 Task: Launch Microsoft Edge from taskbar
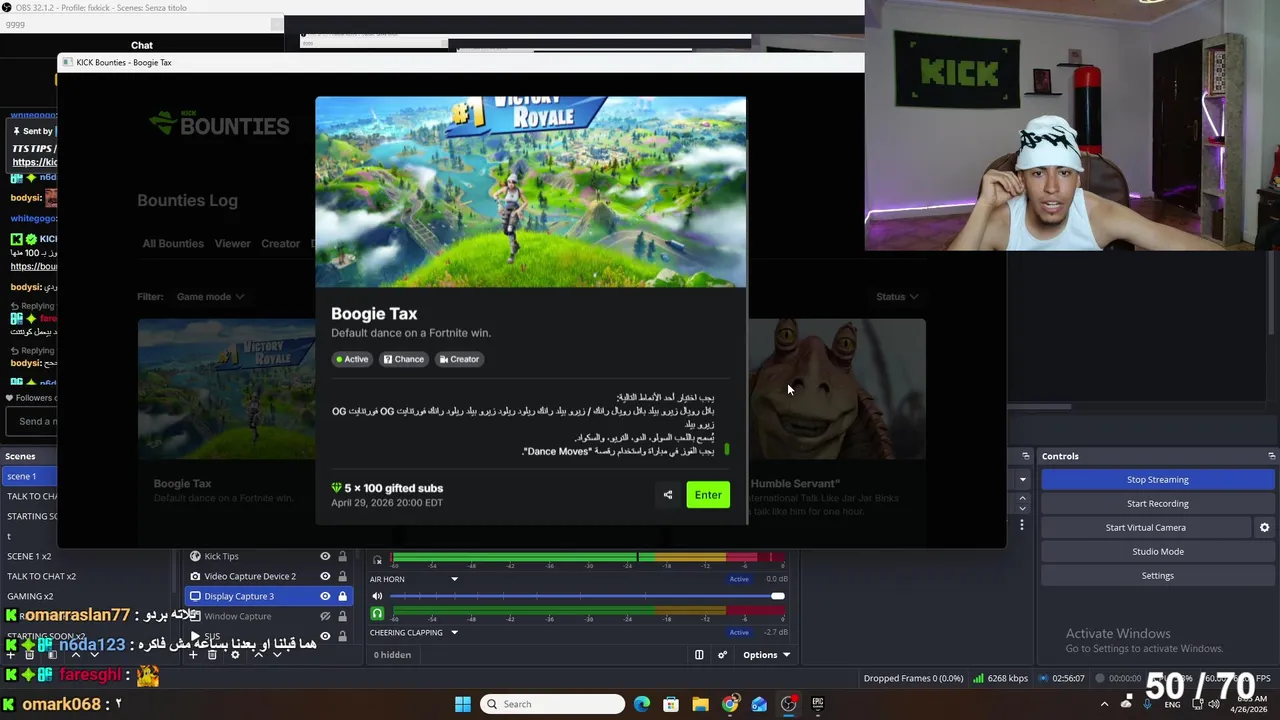click(642, 704)
